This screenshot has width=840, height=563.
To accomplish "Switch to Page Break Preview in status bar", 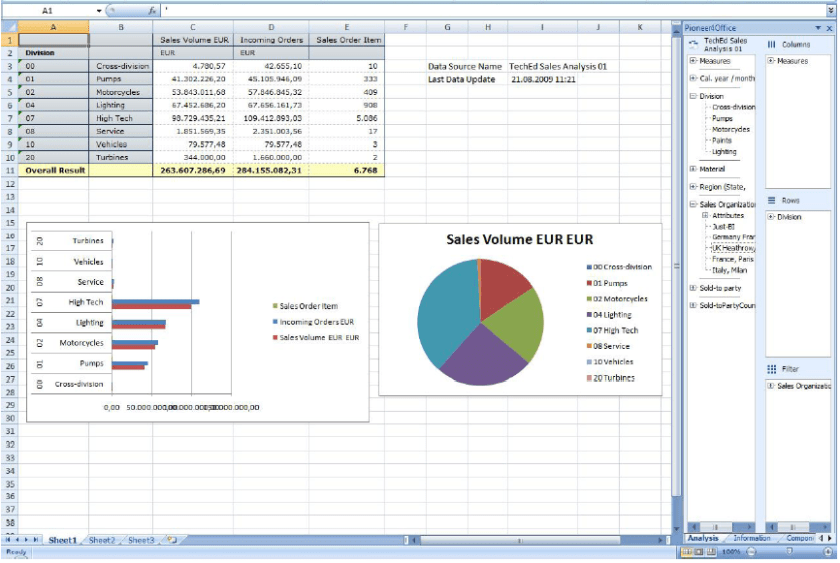I will click(711, 552).
